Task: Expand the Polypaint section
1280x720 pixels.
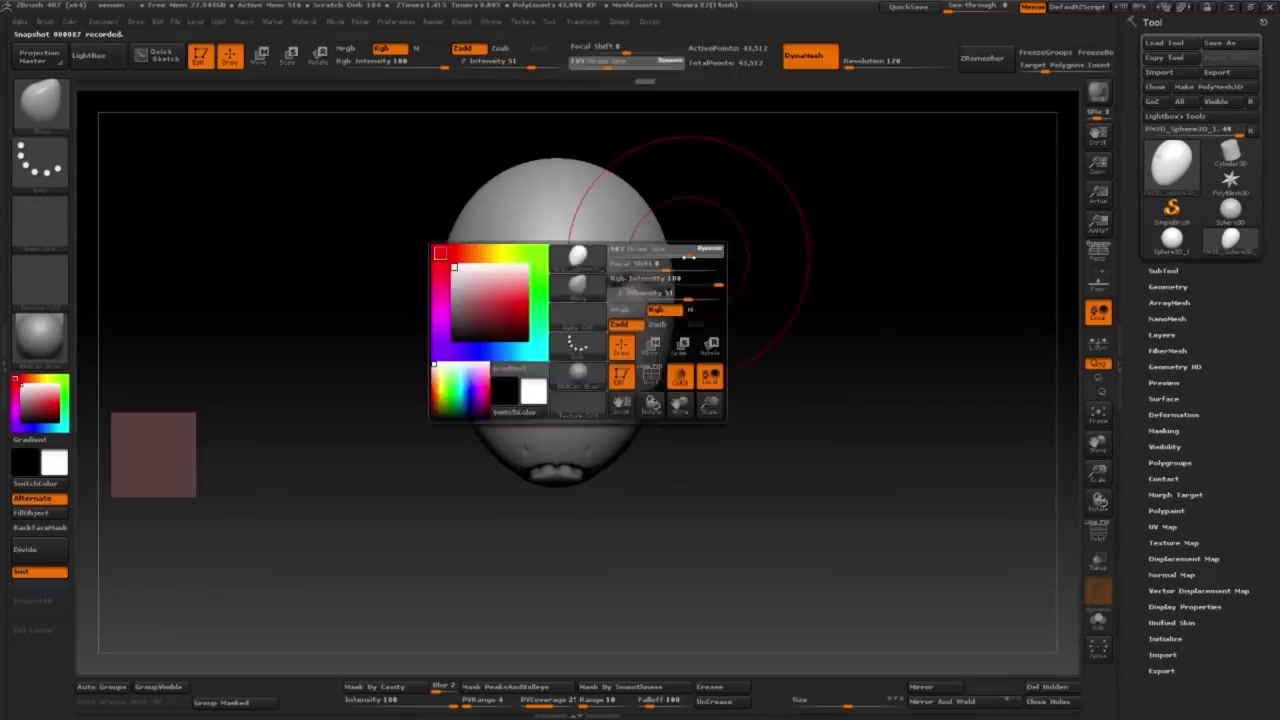Action: coord(1166,511)
